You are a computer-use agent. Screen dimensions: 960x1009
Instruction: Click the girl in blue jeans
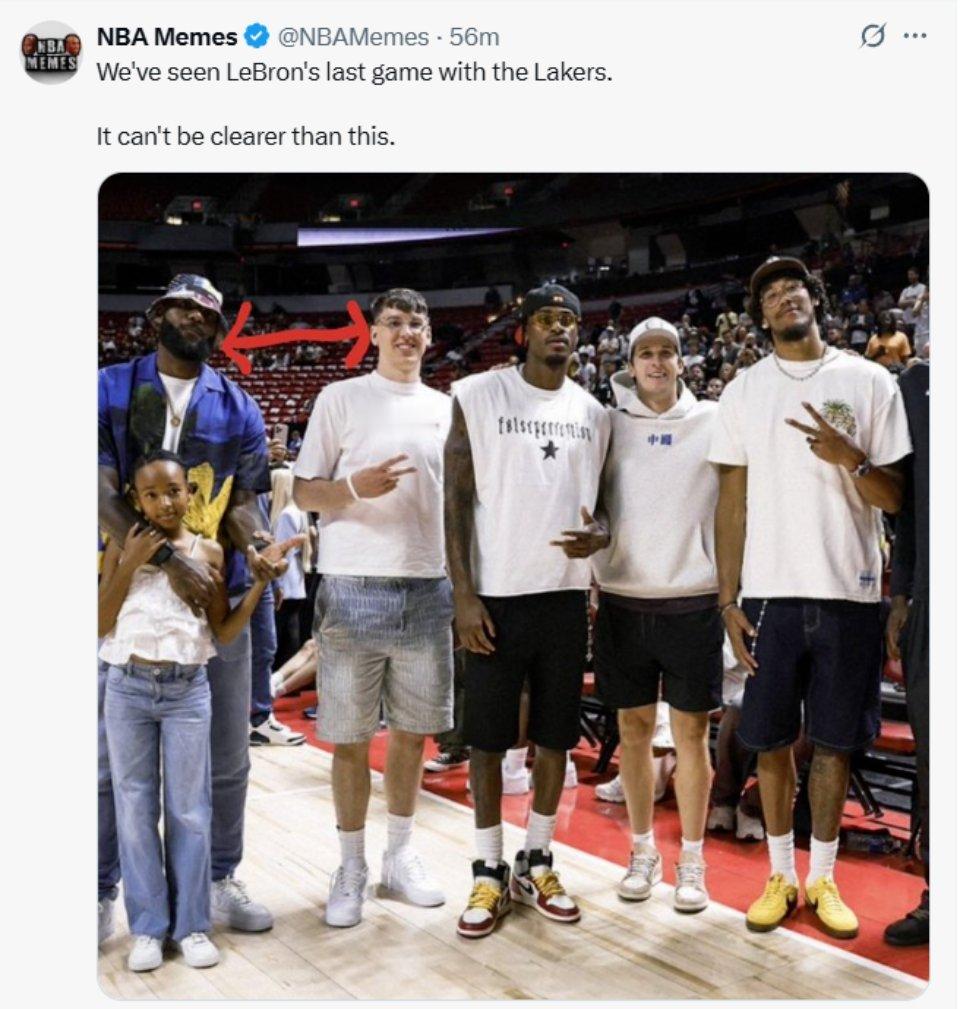161,708
